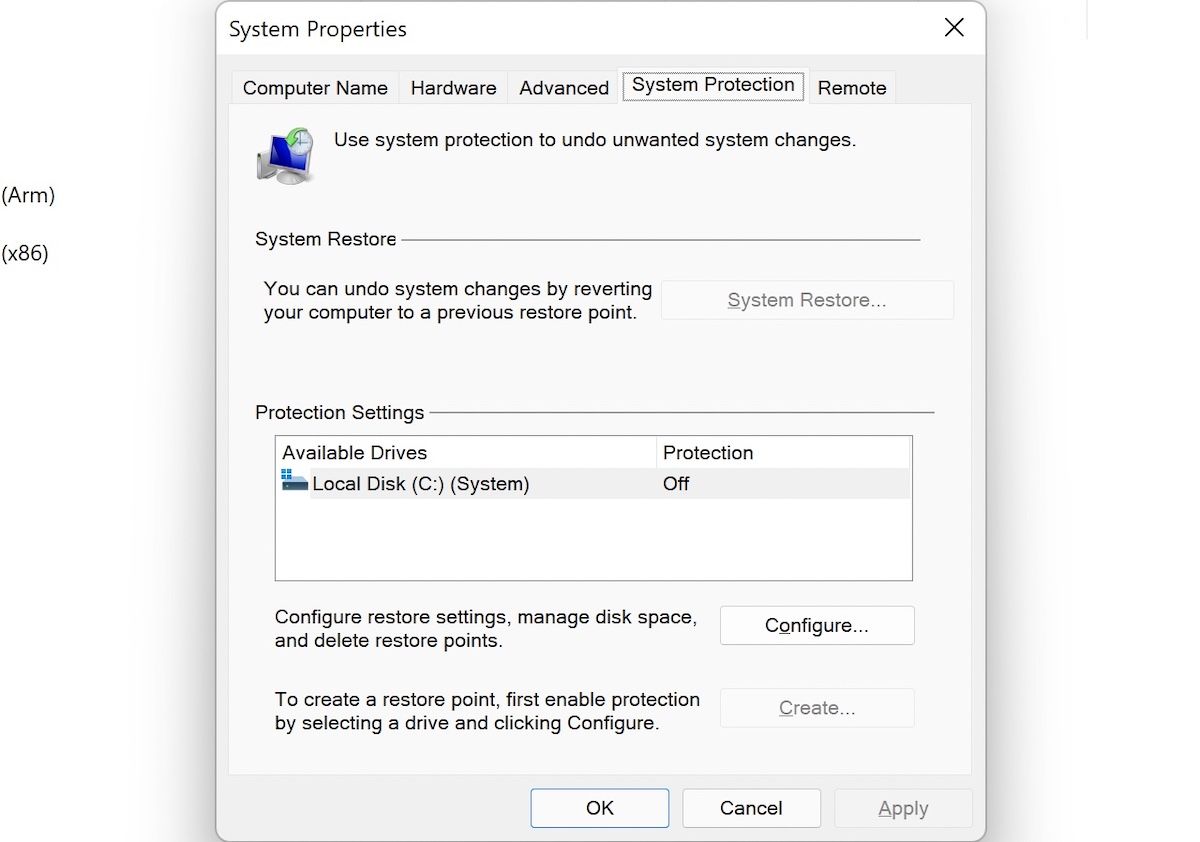Select the System Protection tab
The height and width of the screenshot is (842, 1200).
click(x=712, y=85)
